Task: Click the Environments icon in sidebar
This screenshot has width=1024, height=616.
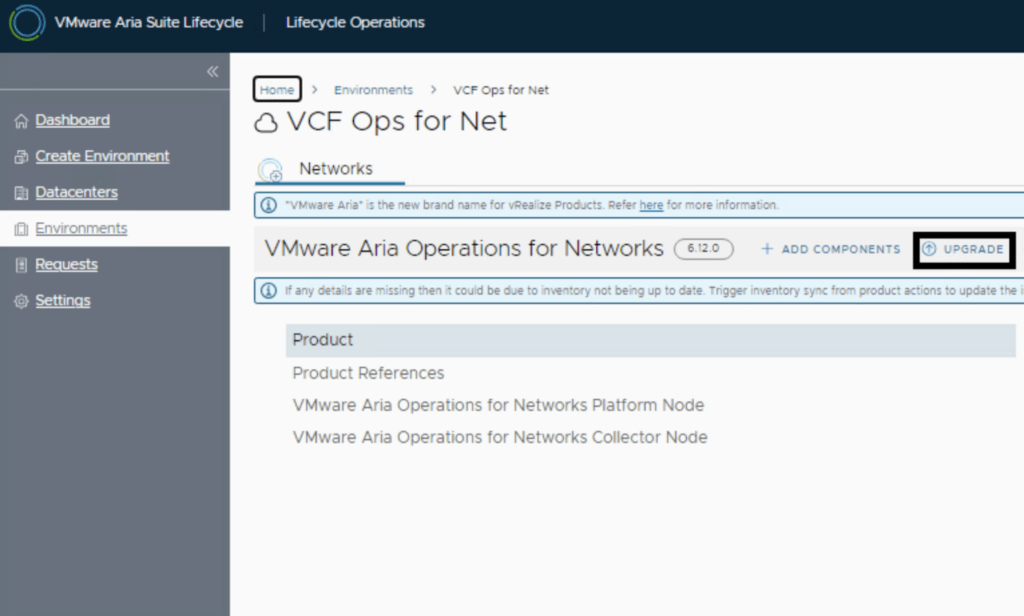Action: pyautogui.click(x=21, y=229)
